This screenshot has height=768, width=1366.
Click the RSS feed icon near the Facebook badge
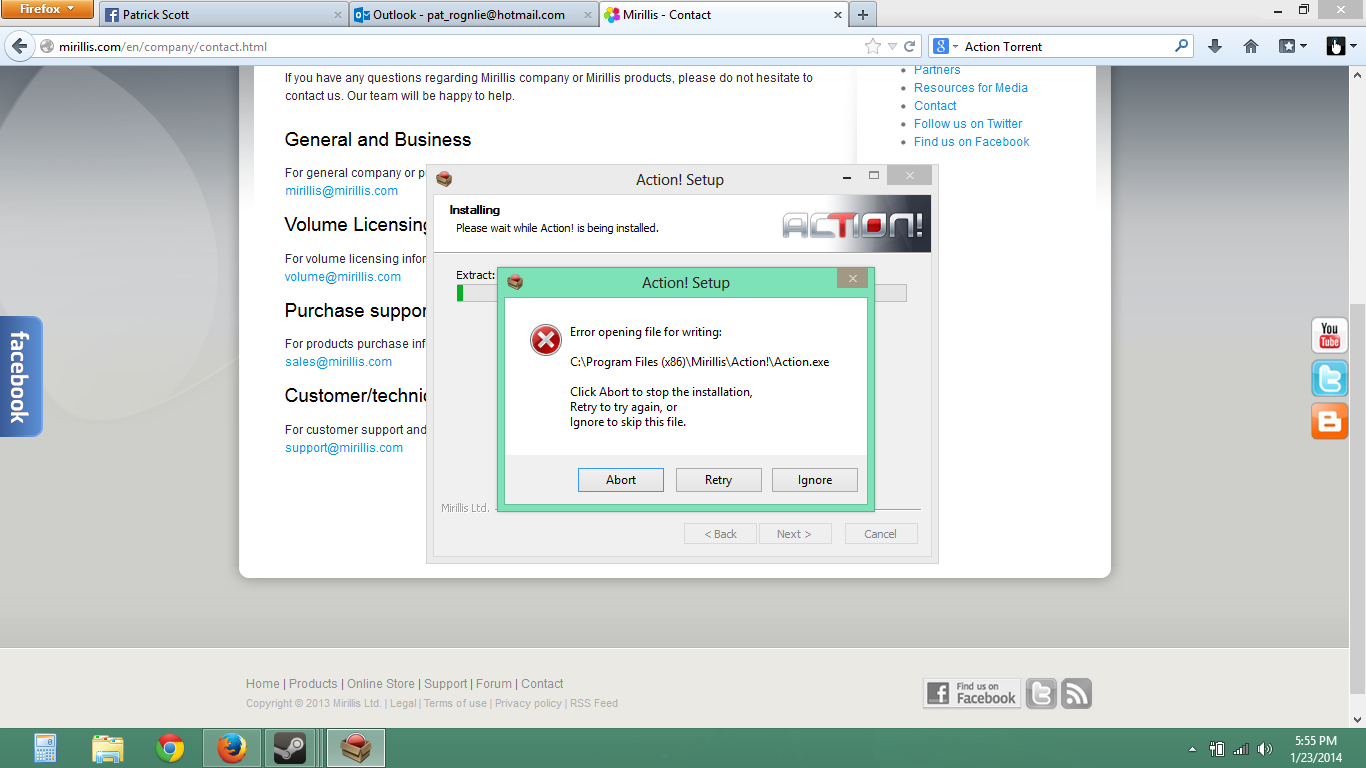tap(1075, 692)
